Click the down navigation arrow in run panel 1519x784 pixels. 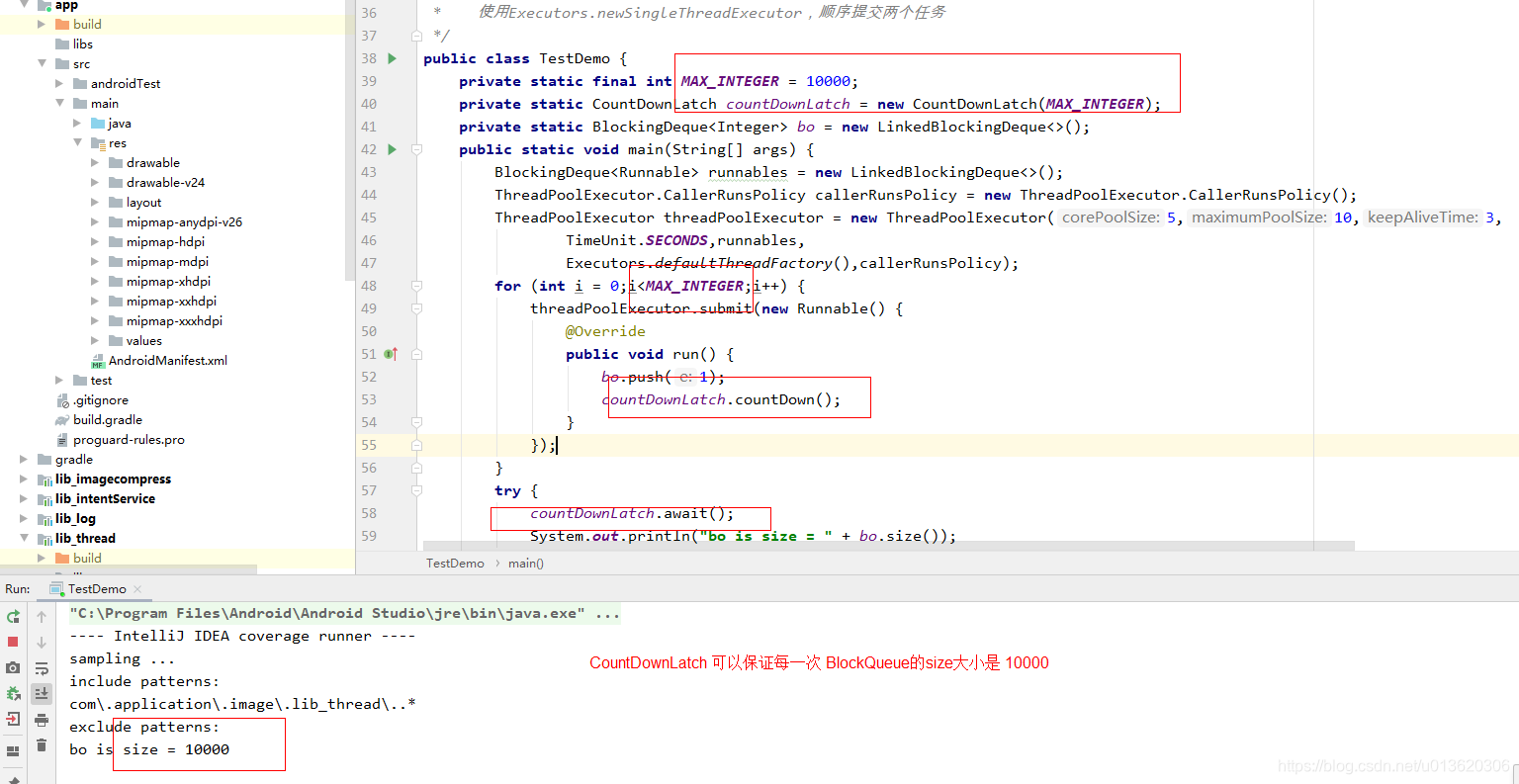click(x=41, y=641)
